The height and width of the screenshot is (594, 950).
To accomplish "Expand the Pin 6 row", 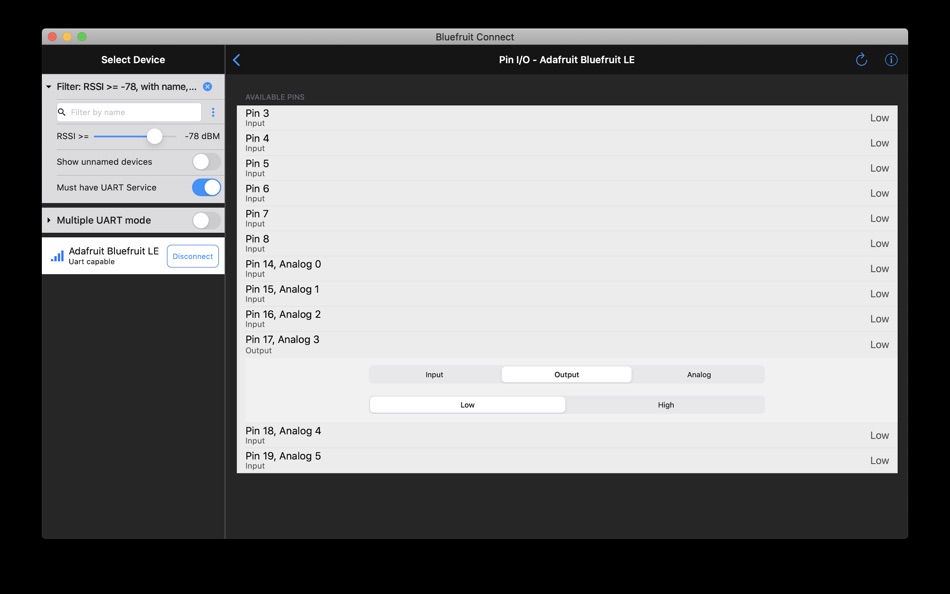I will 567,193.
